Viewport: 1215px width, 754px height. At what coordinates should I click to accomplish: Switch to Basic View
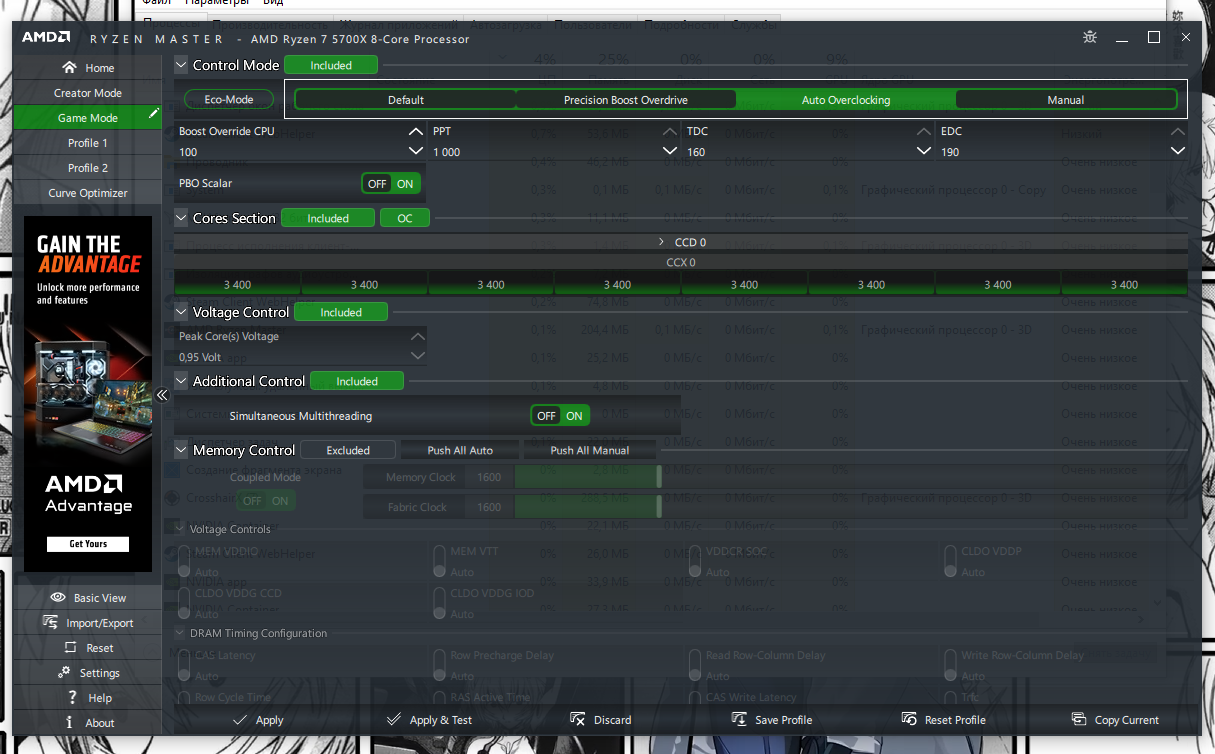click(x=88, y=598)
